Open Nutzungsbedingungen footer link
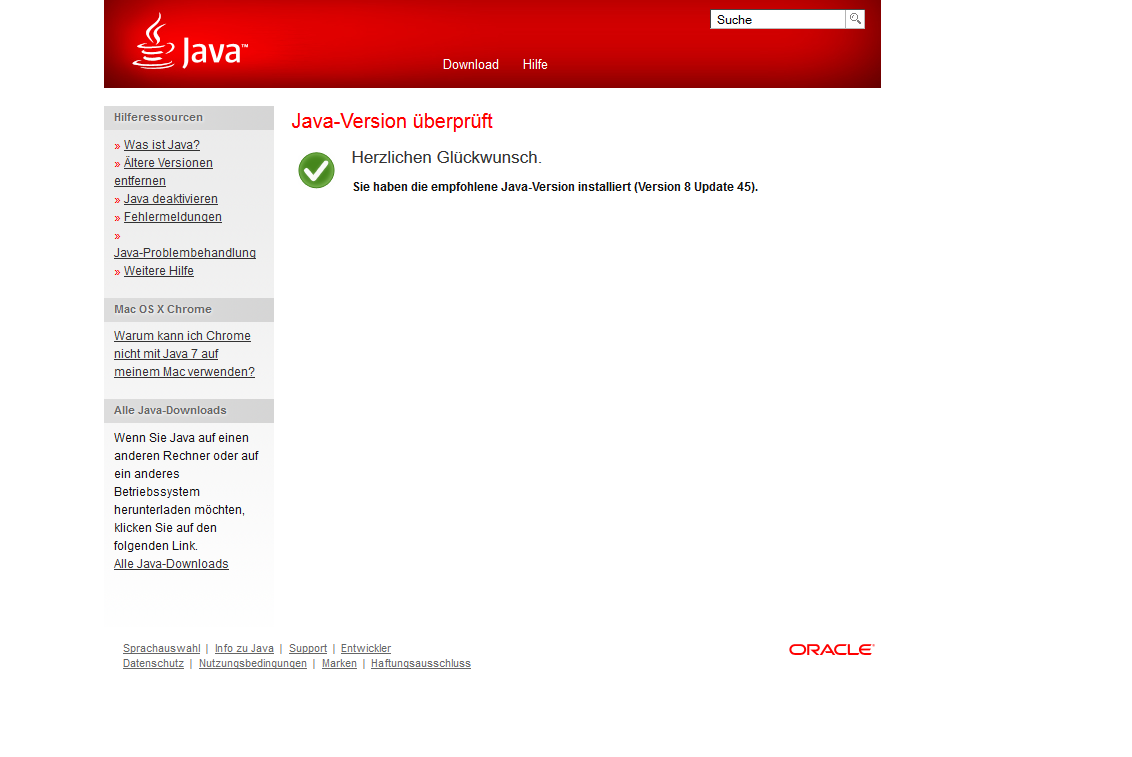The image size is (1132, 757). click(x=253, y=664)
